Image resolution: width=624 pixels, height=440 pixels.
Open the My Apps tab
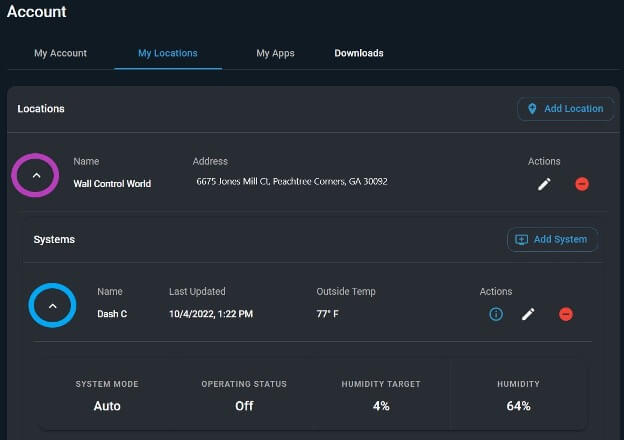point(275,53)
